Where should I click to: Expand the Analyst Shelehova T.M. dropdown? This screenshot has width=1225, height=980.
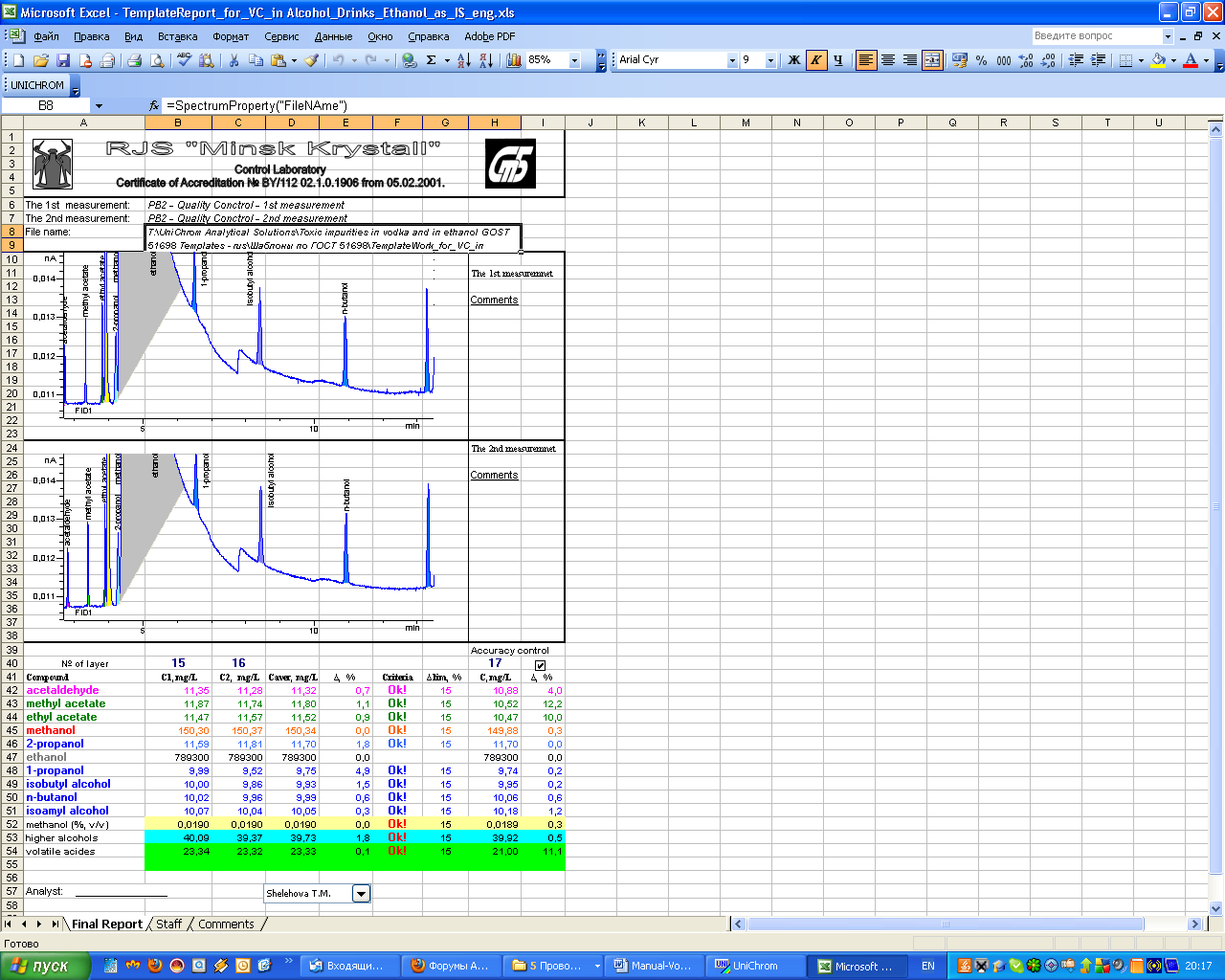coord(361,894)
